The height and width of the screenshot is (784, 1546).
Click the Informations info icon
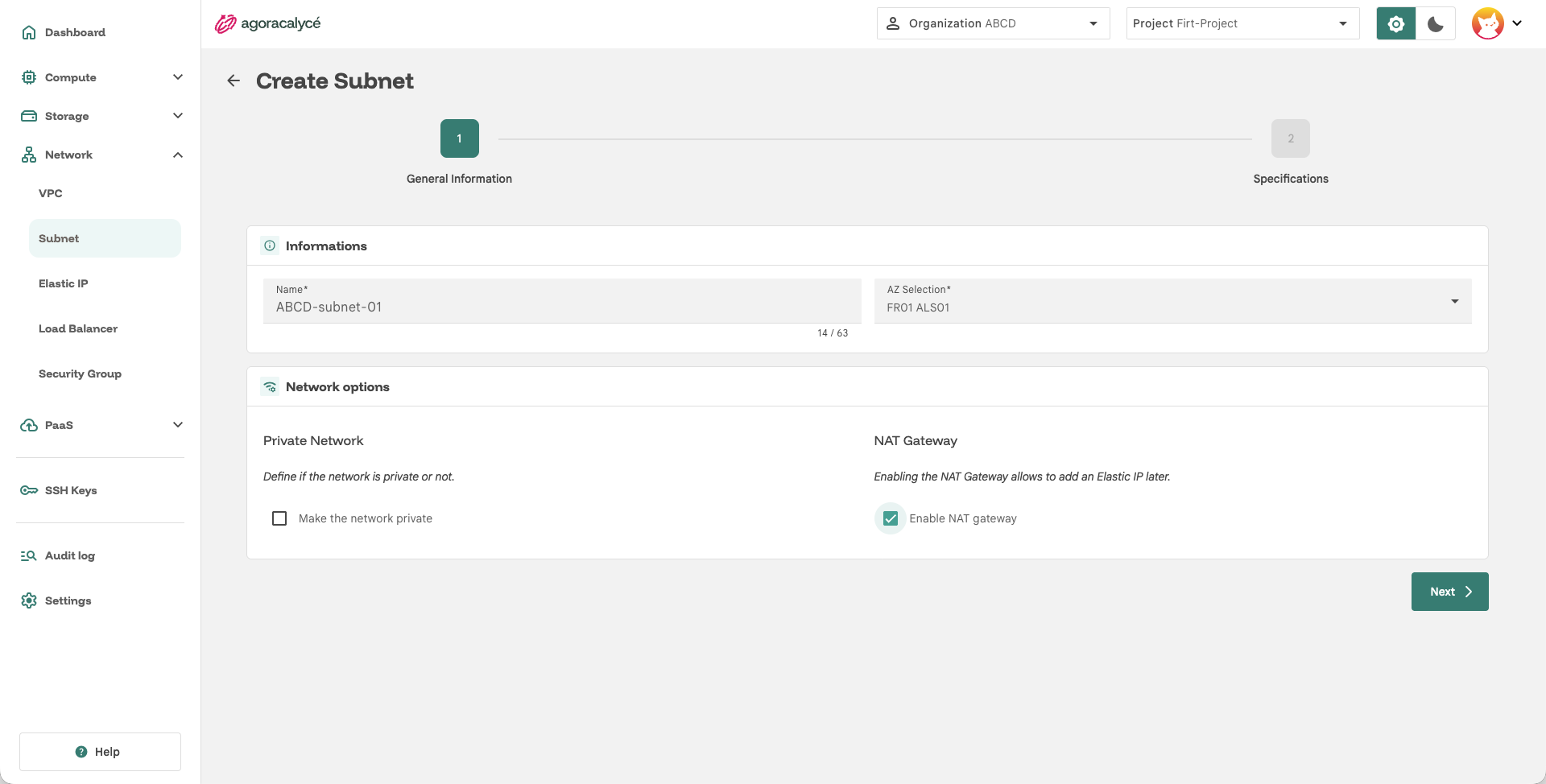click(270, 246)
